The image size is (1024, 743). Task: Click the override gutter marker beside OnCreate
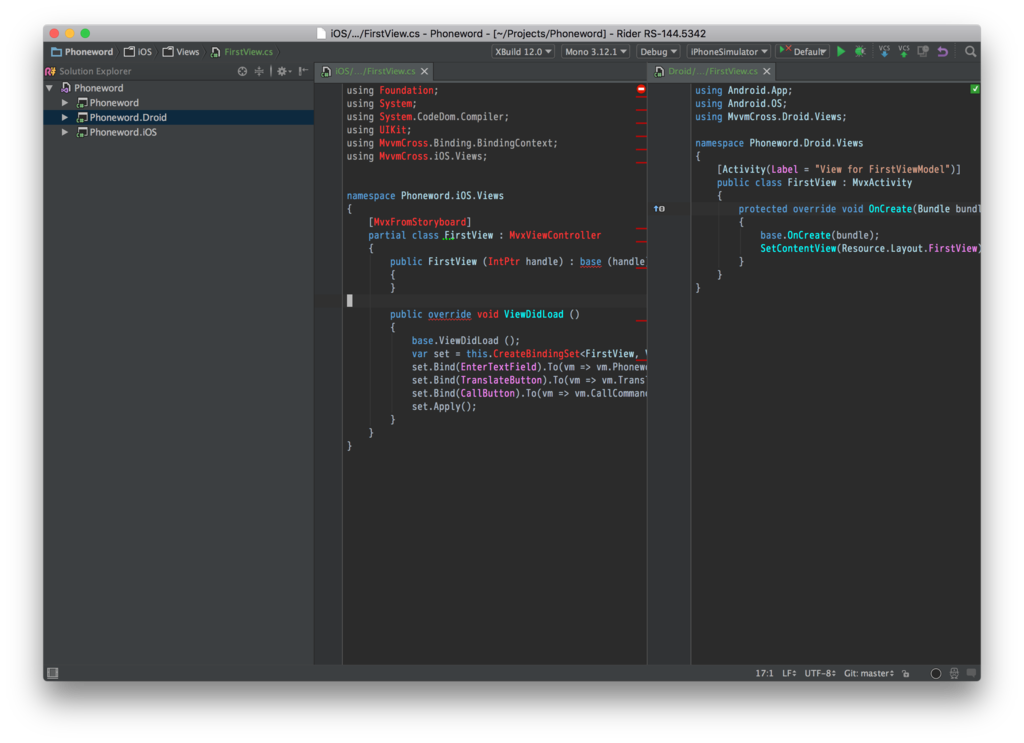660,209
